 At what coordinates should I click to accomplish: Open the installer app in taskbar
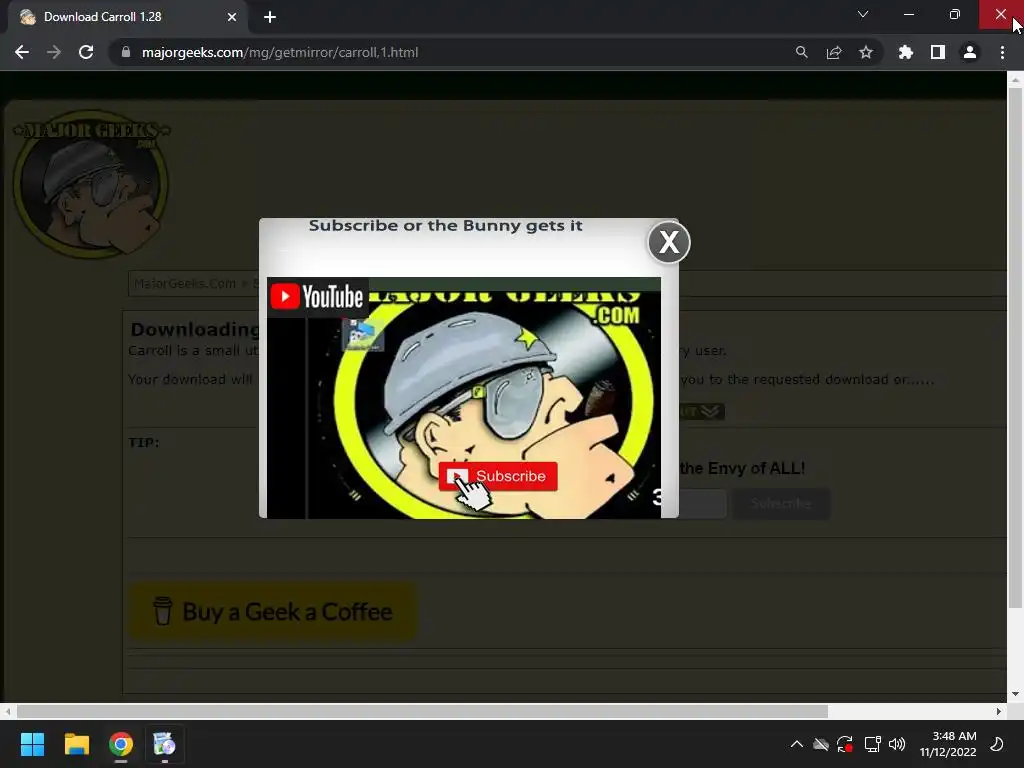point(164,744)
